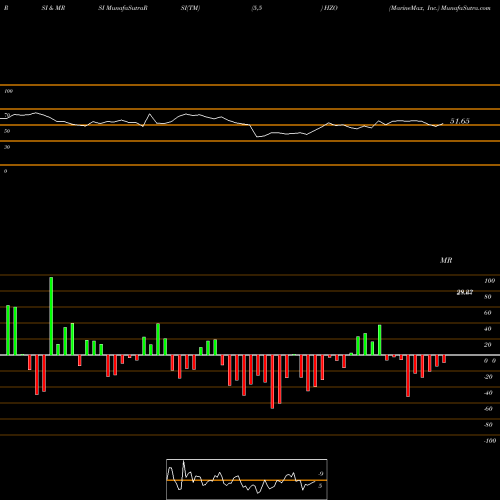Click the HZO ticker label in header

click(x=330, y=8)
